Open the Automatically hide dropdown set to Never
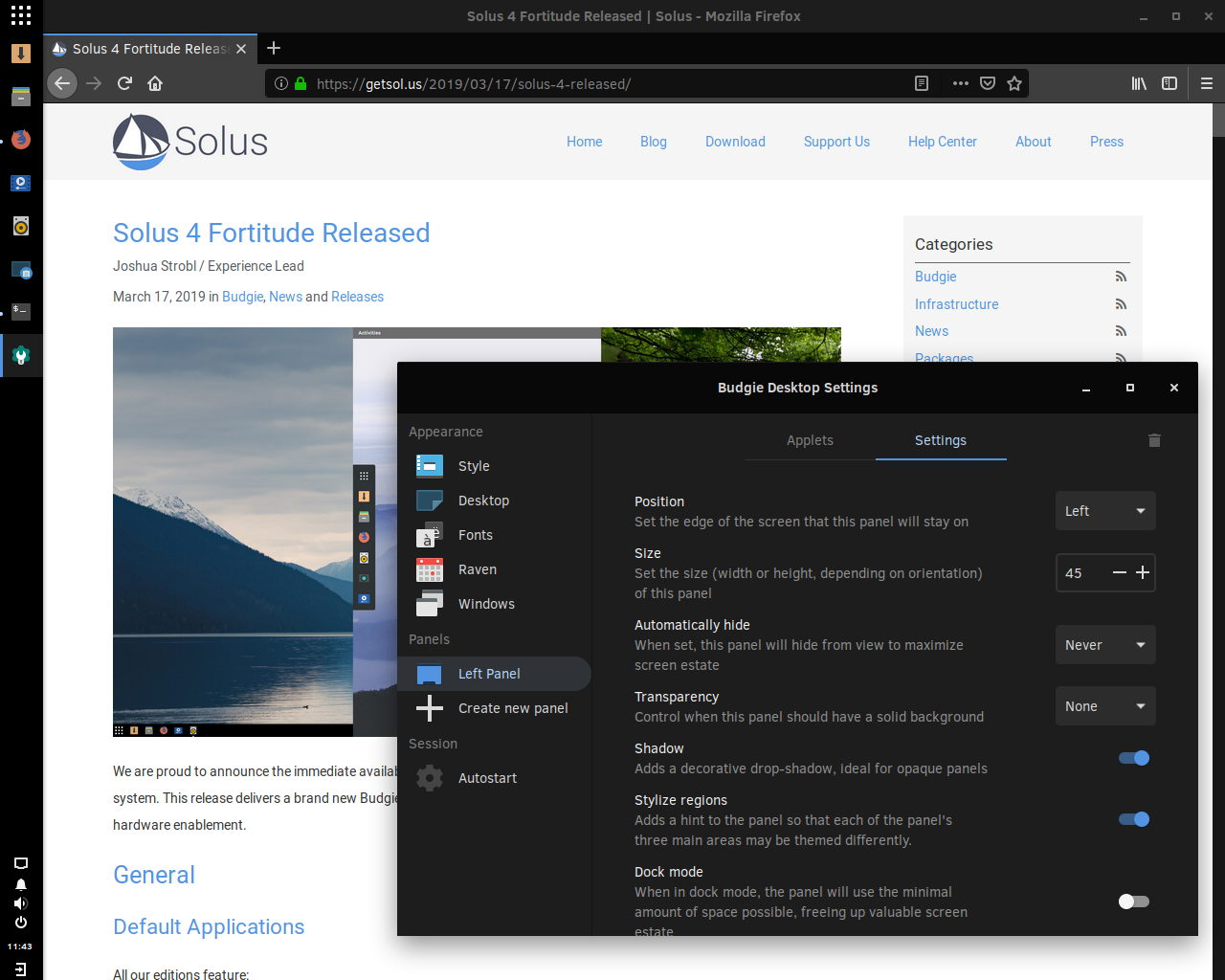The width and height of the screenshot is (1225, 980). pos(1105,645)
